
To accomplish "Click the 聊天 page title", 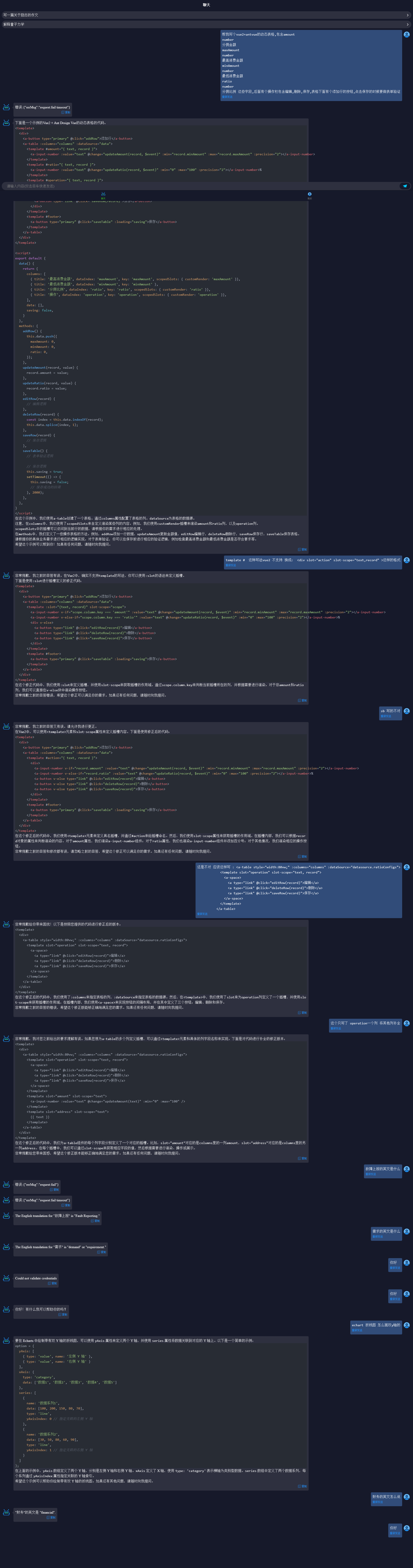I will point(207,5).
